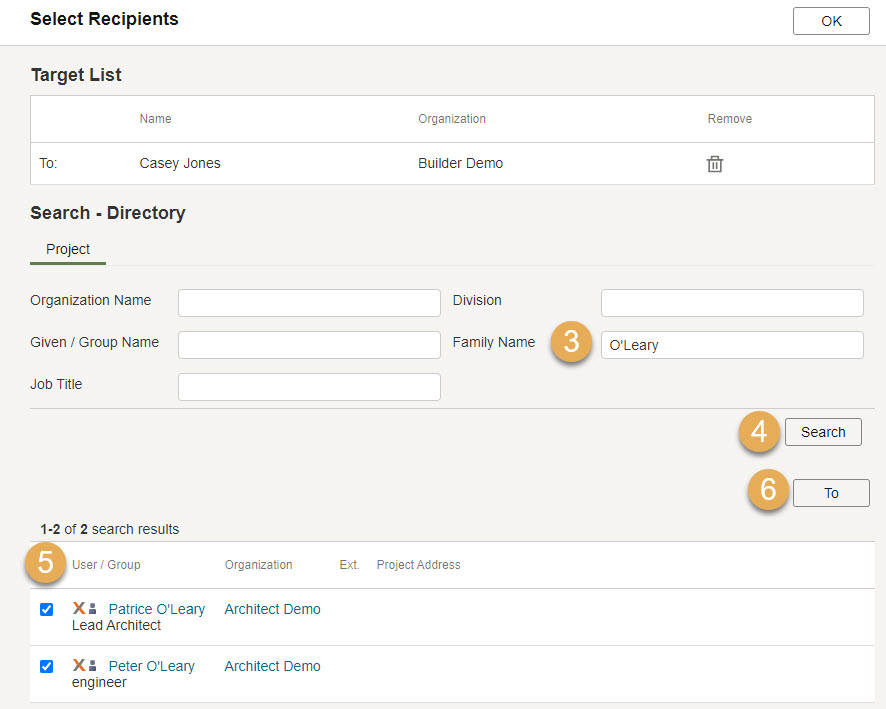Screen dimensions: 886x709
Task: Click the User / Group column header
Action: [106, 565]
